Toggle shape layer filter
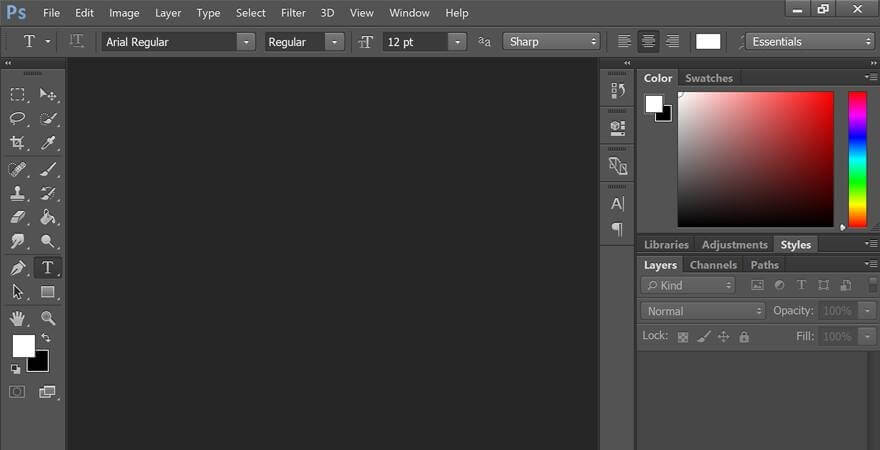Viewport: 880px width, 450px height. (823, 285)
